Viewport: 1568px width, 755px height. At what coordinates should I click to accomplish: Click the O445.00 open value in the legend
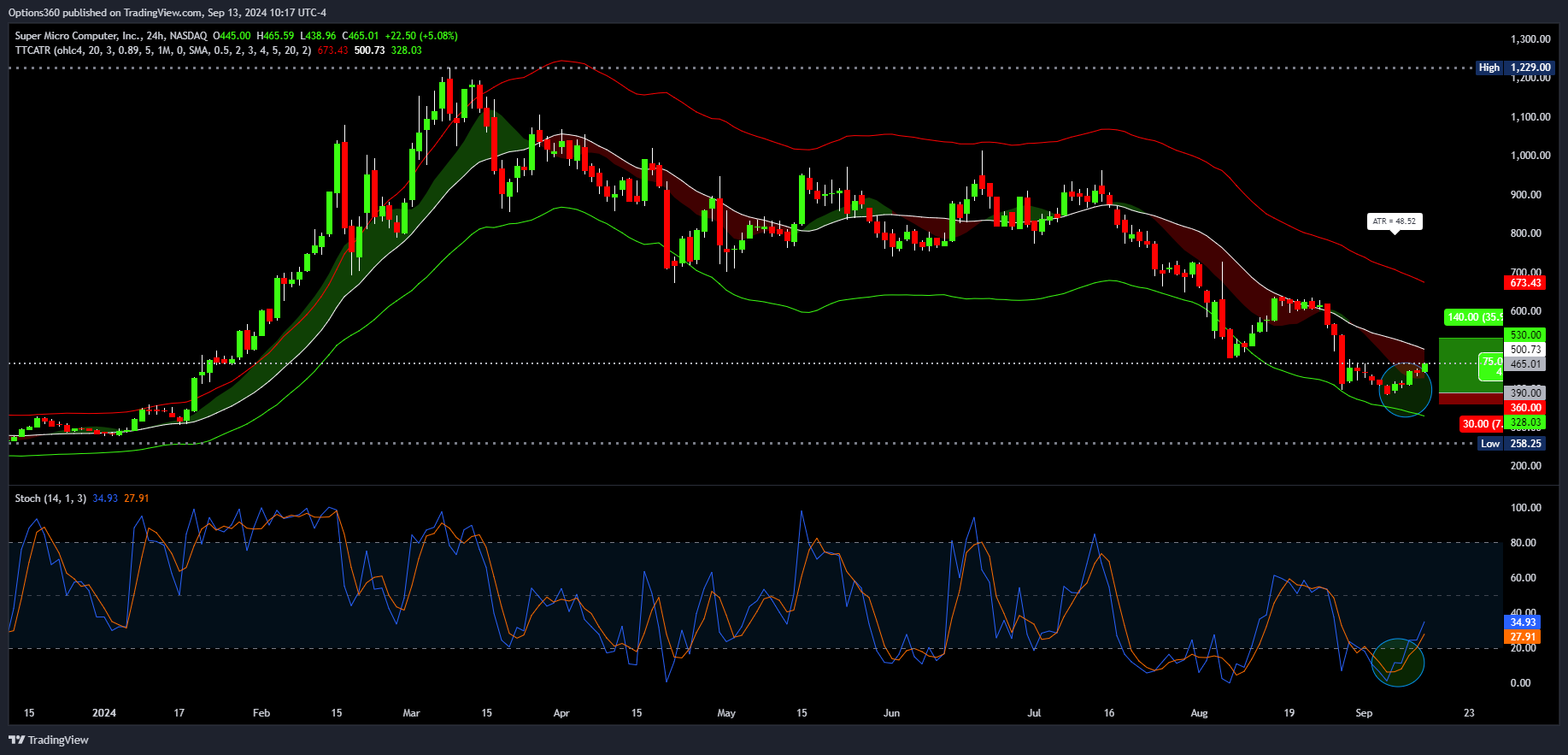[232, 36]
